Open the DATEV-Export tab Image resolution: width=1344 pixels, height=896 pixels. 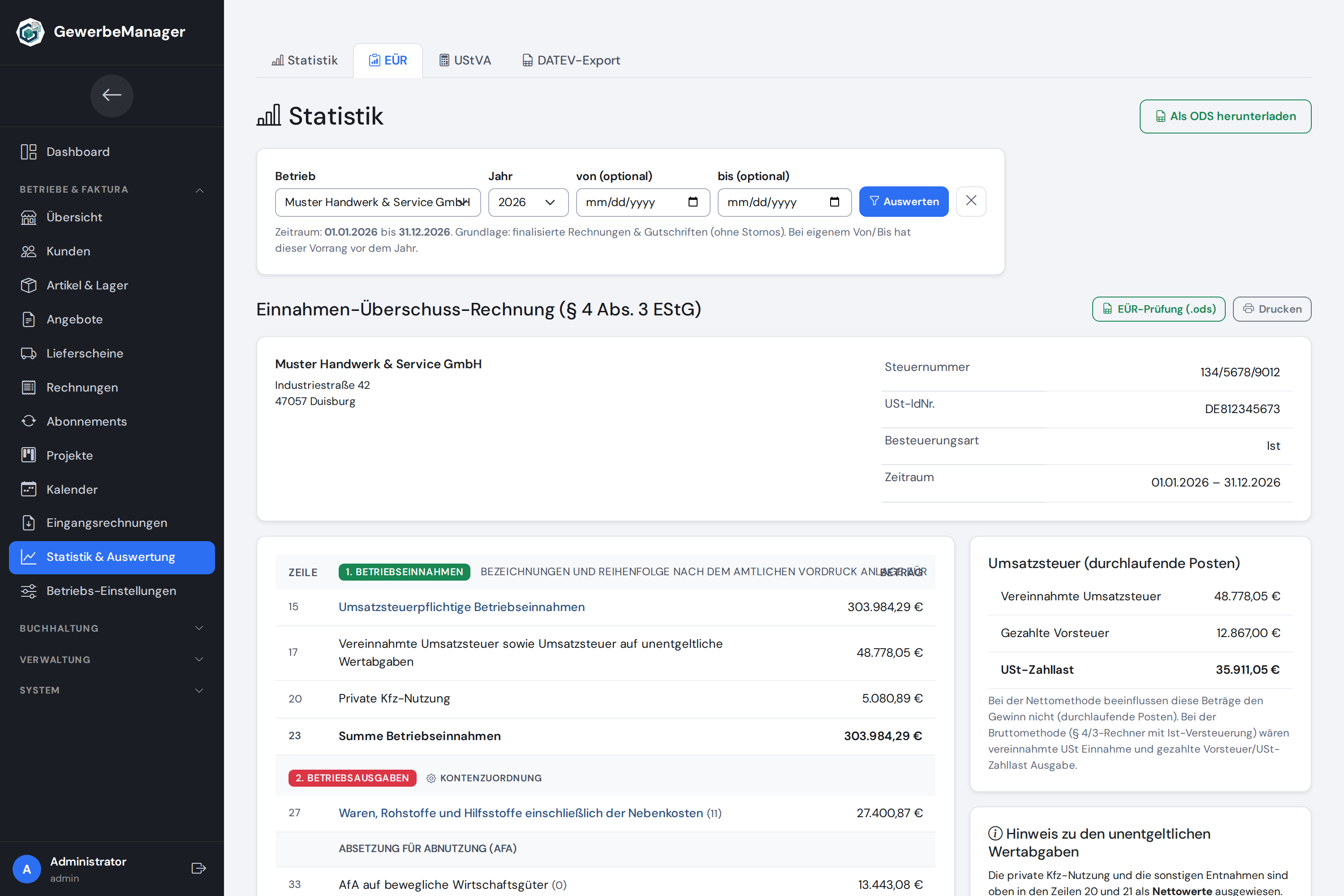pyautogui.click(x=572, y=60)
